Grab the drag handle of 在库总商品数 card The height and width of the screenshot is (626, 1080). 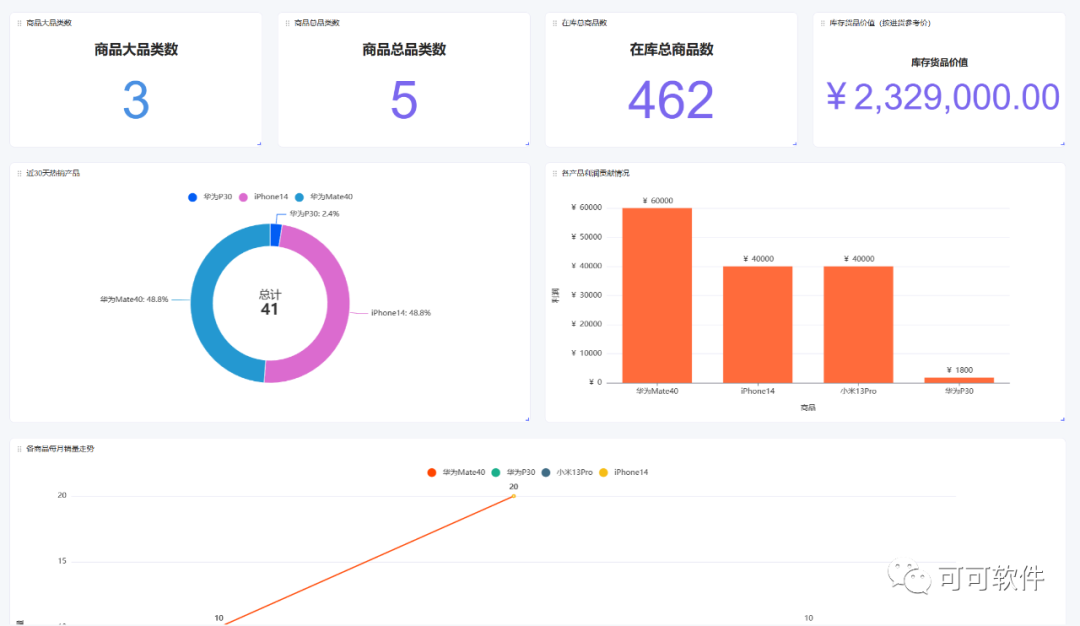[x=554, y=23]
